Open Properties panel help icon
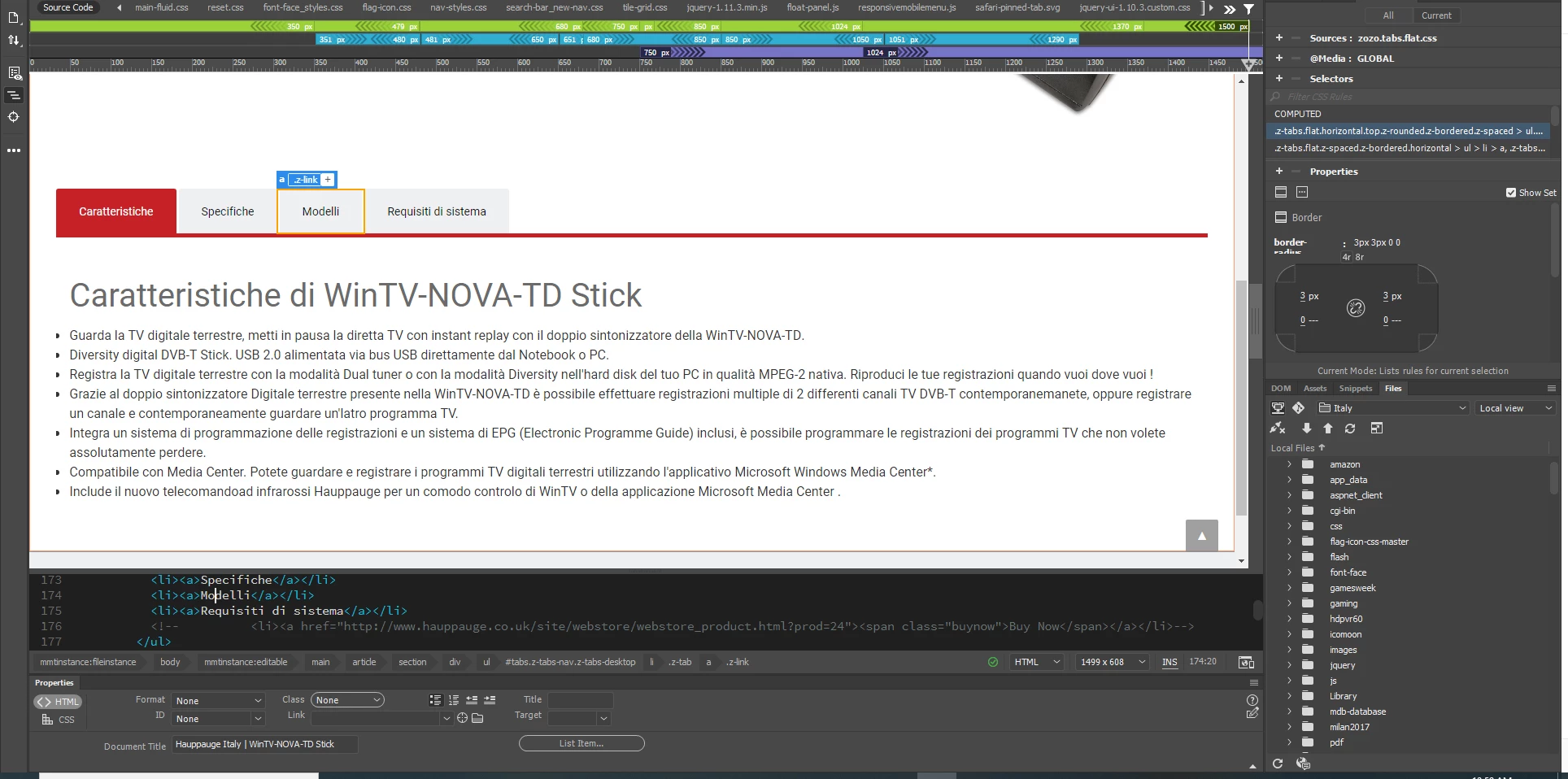The height and width of the screenshot is (779, 1568). pyautogui.click(x=1252, y=700)
